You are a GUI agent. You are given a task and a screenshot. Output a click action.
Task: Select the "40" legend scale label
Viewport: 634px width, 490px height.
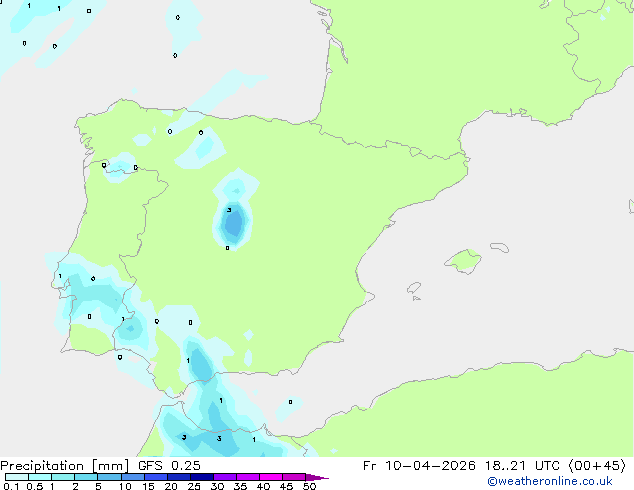click(263, 486)
